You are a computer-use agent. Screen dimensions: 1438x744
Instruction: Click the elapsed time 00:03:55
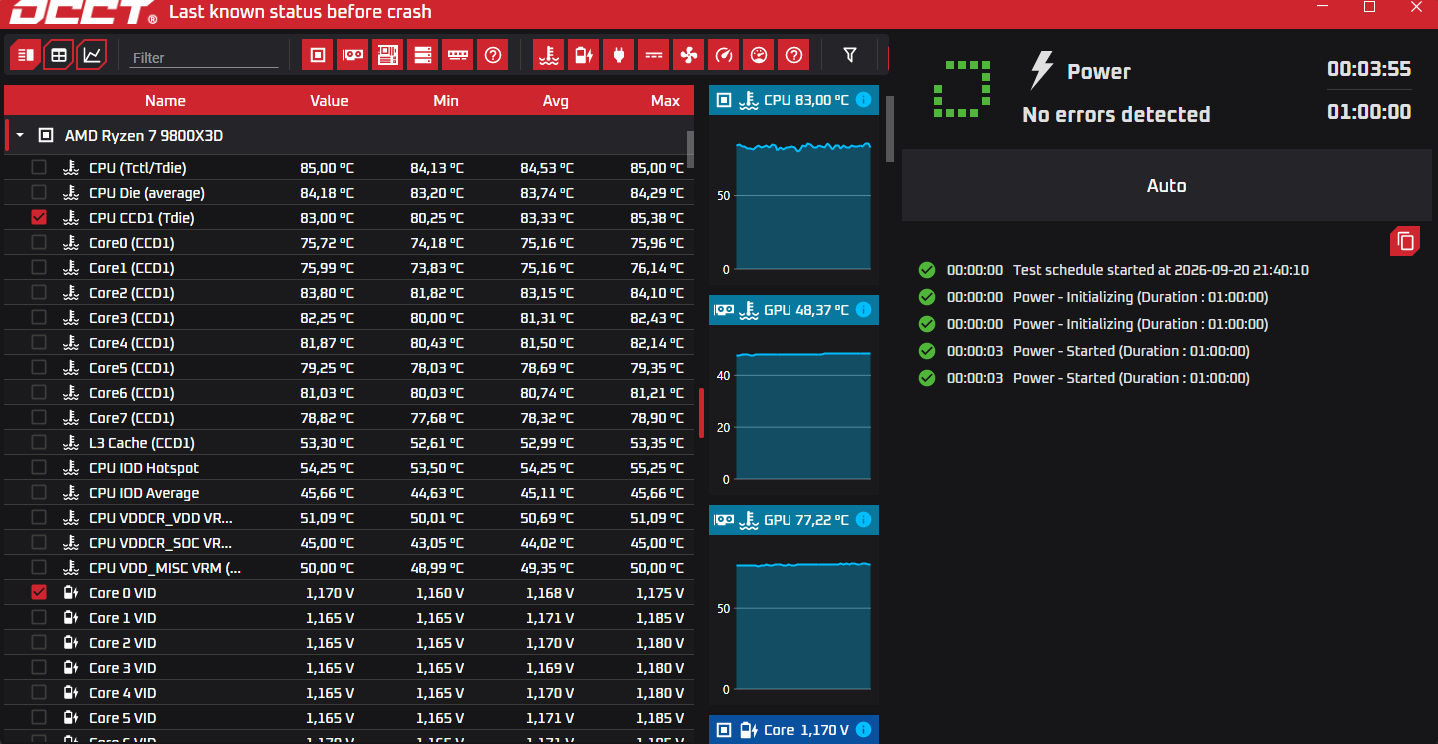(1369, 69)
